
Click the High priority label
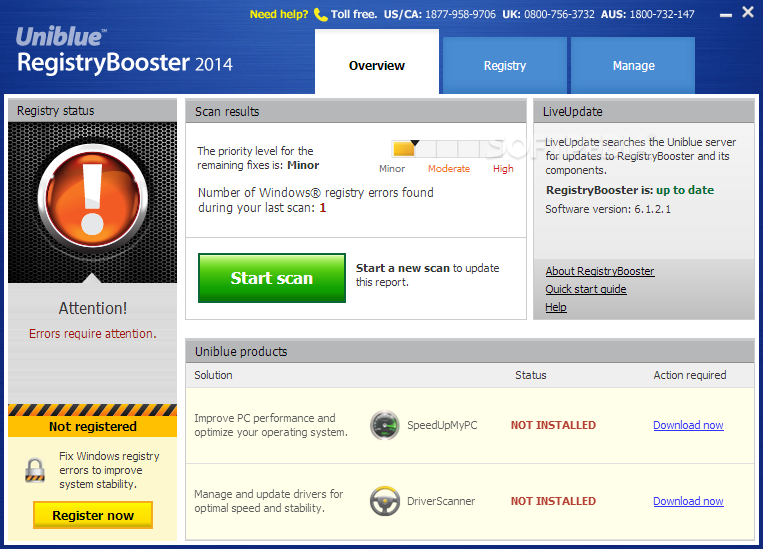(x=503, y=168)
